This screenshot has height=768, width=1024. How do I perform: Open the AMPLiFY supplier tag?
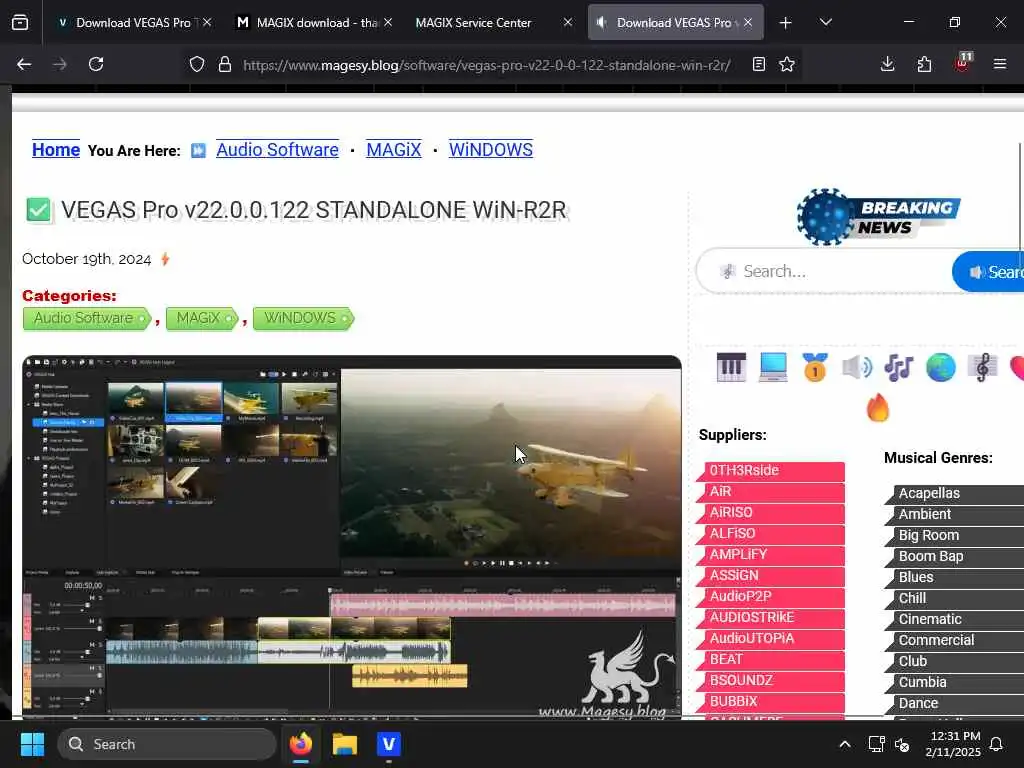(771, 554)
